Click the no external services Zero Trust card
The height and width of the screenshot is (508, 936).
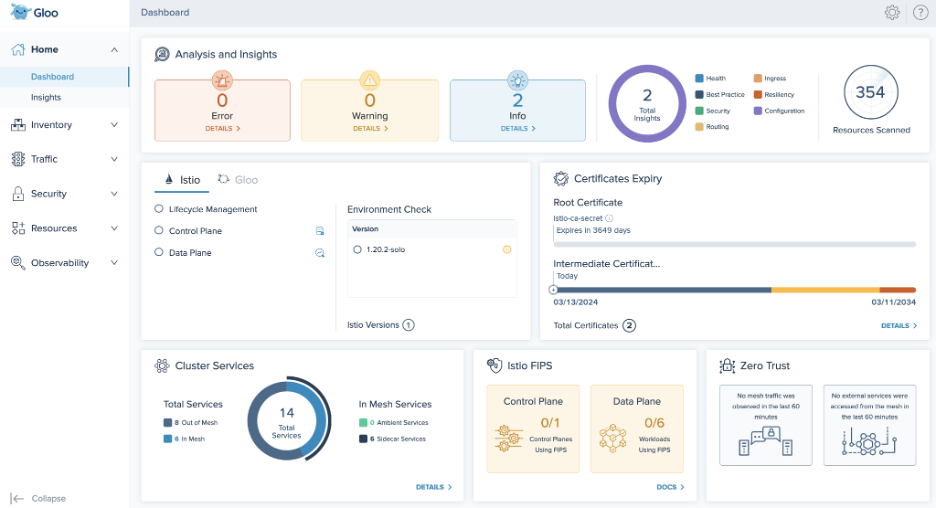(870, 425)
